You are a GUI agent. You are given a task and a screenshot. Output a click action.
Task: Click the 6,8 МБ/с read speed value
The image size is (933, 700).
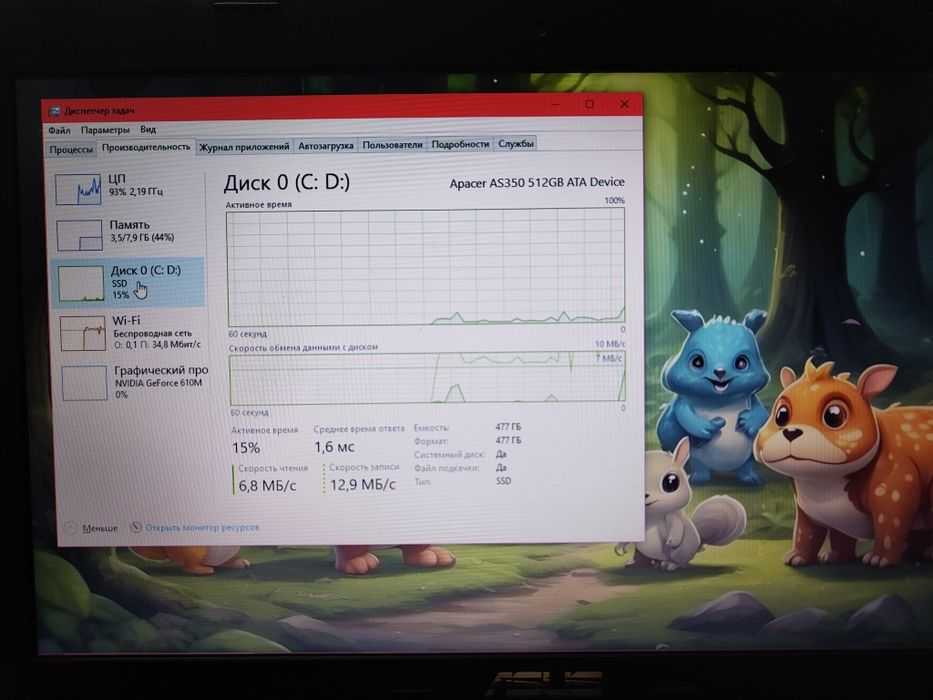pyautogui.click(x=267, y=486)
